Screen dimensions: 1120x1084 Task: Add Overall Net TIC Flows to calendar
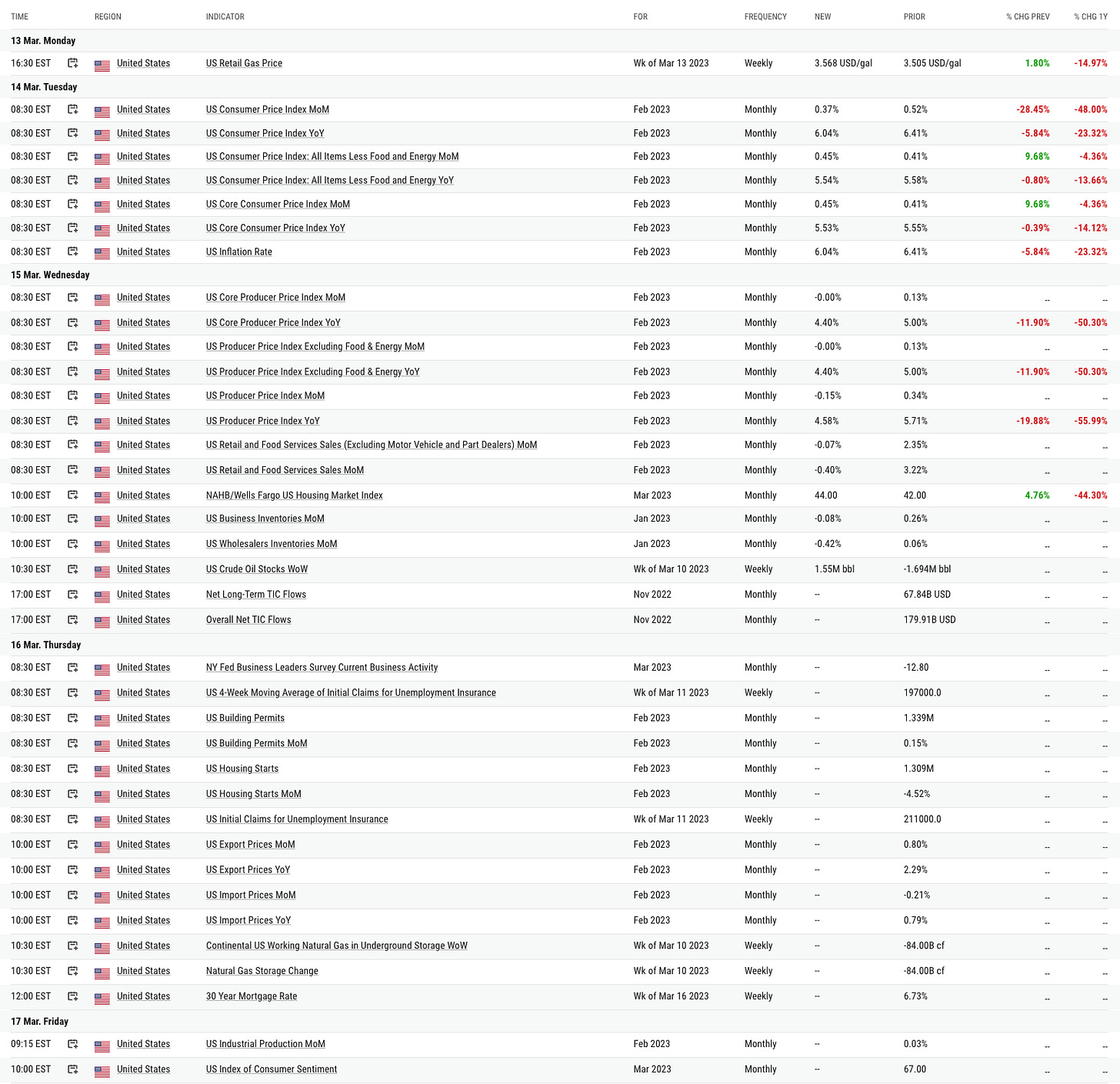coord(73,619)
